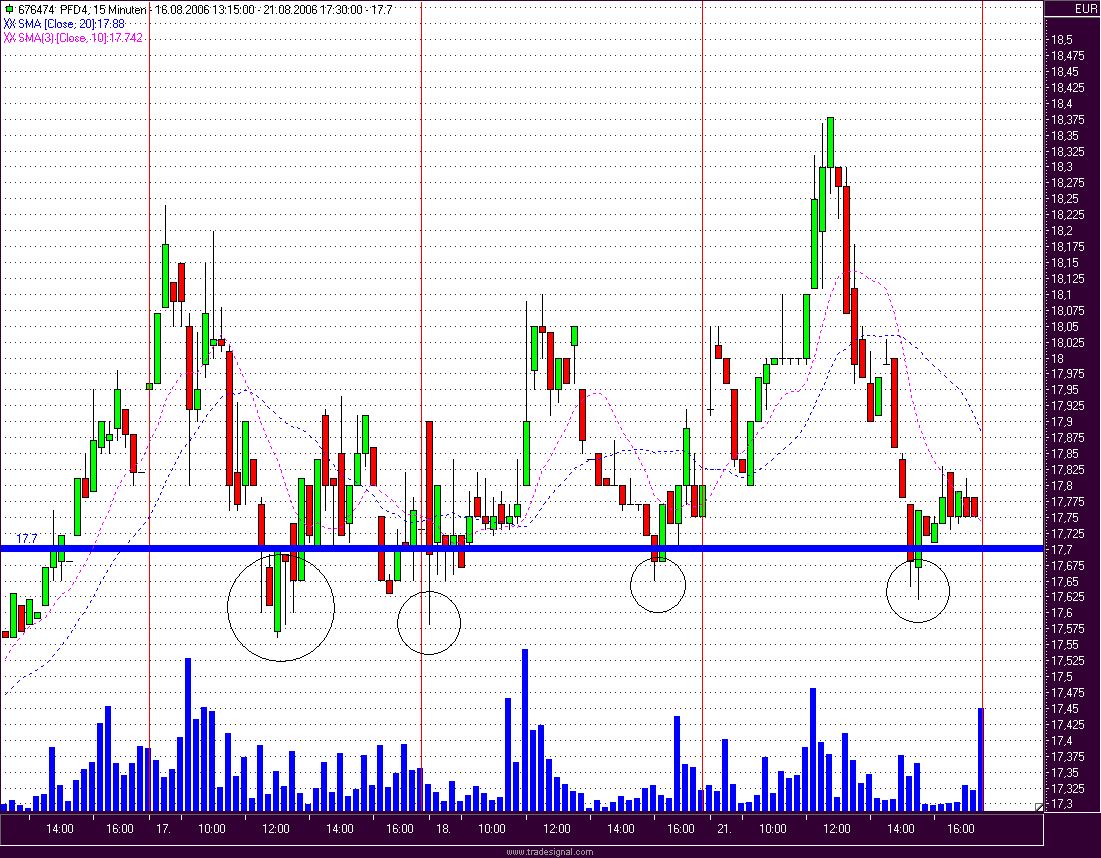Click the tallest blue volume bar on 17. morning

click(187, 734)
